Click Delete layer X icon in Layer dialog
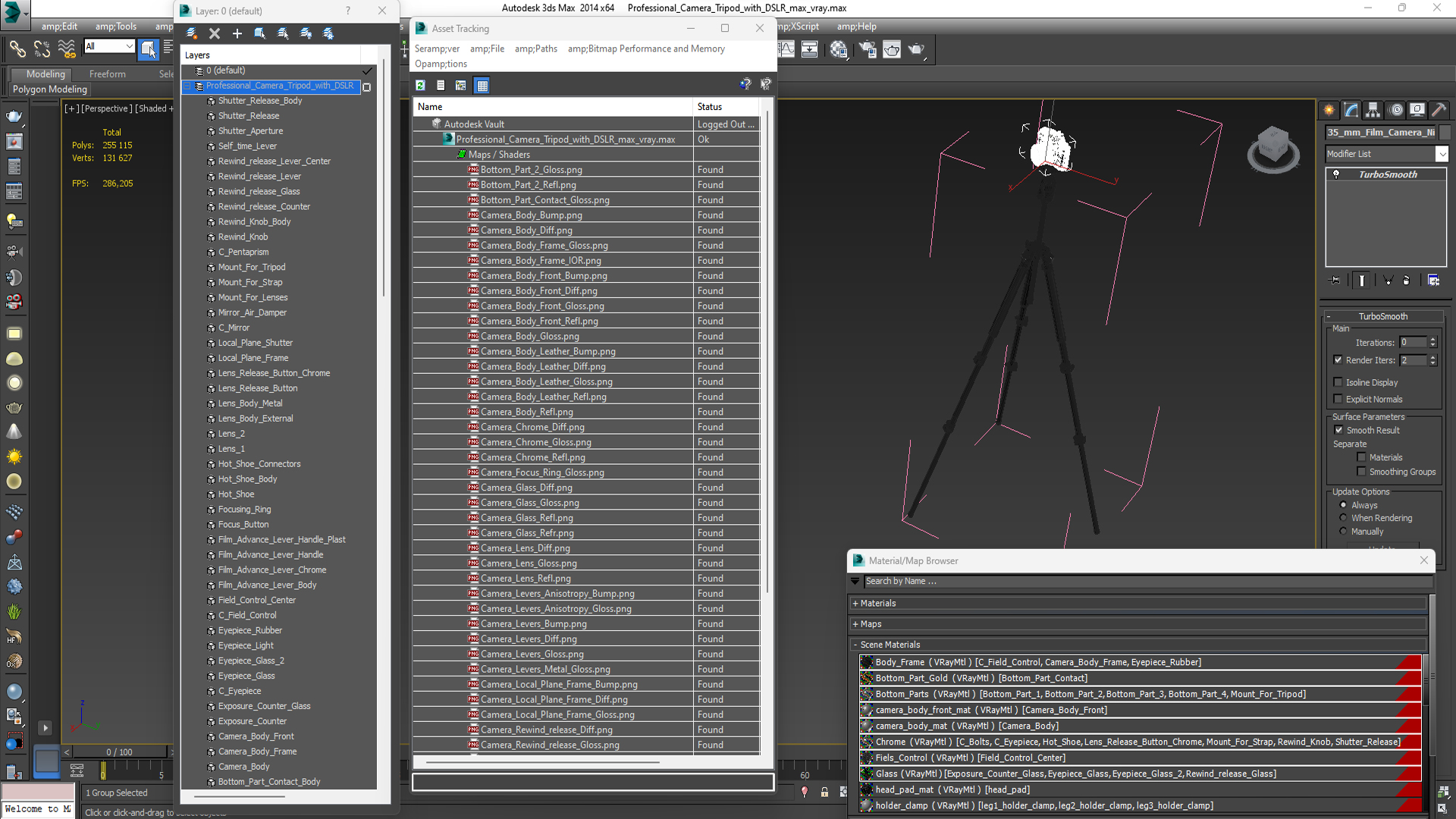This screenshot has width=1456, height=819. click(x=215, y=33)
